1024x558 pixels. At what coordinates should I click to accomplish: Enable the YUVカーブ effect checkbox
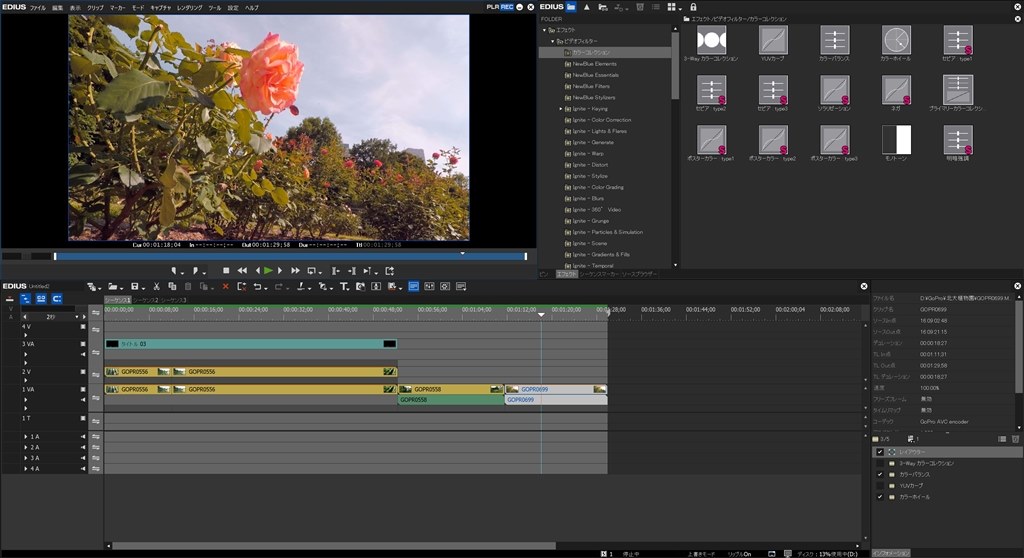(x=880, y=485)
